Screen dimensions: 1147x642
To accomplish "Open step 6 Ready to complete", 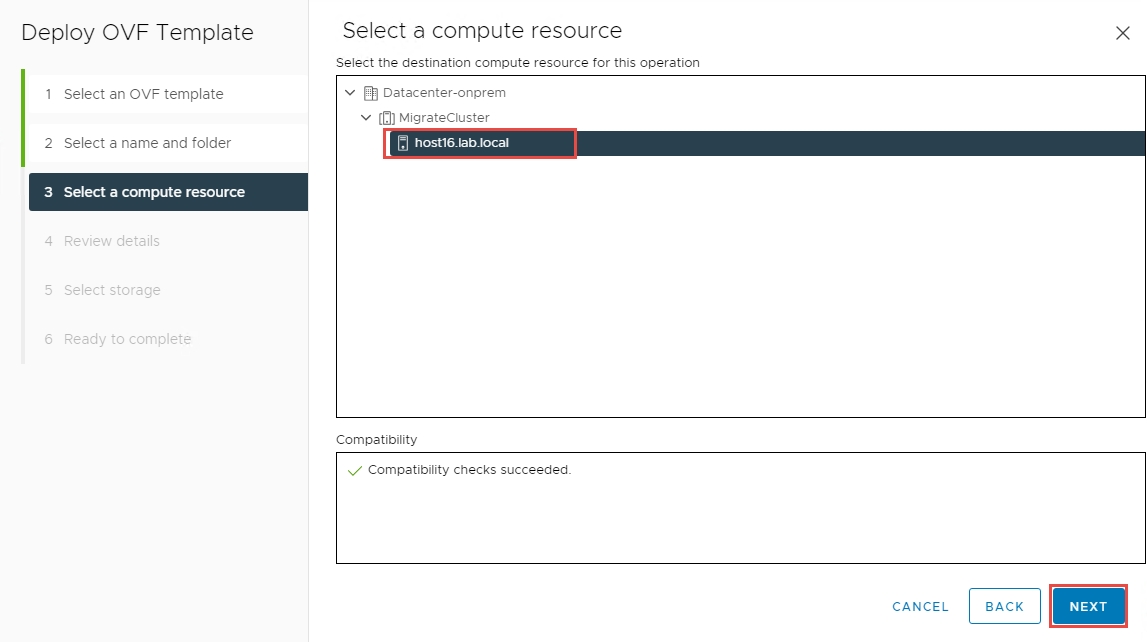I will (127, 339).
